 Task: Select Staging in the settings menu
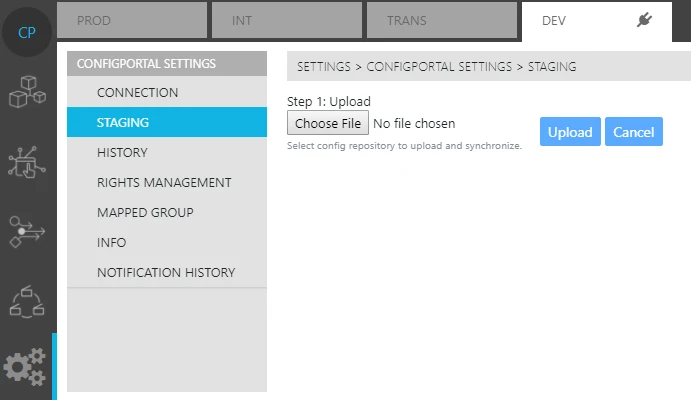(x=123, y=123)
